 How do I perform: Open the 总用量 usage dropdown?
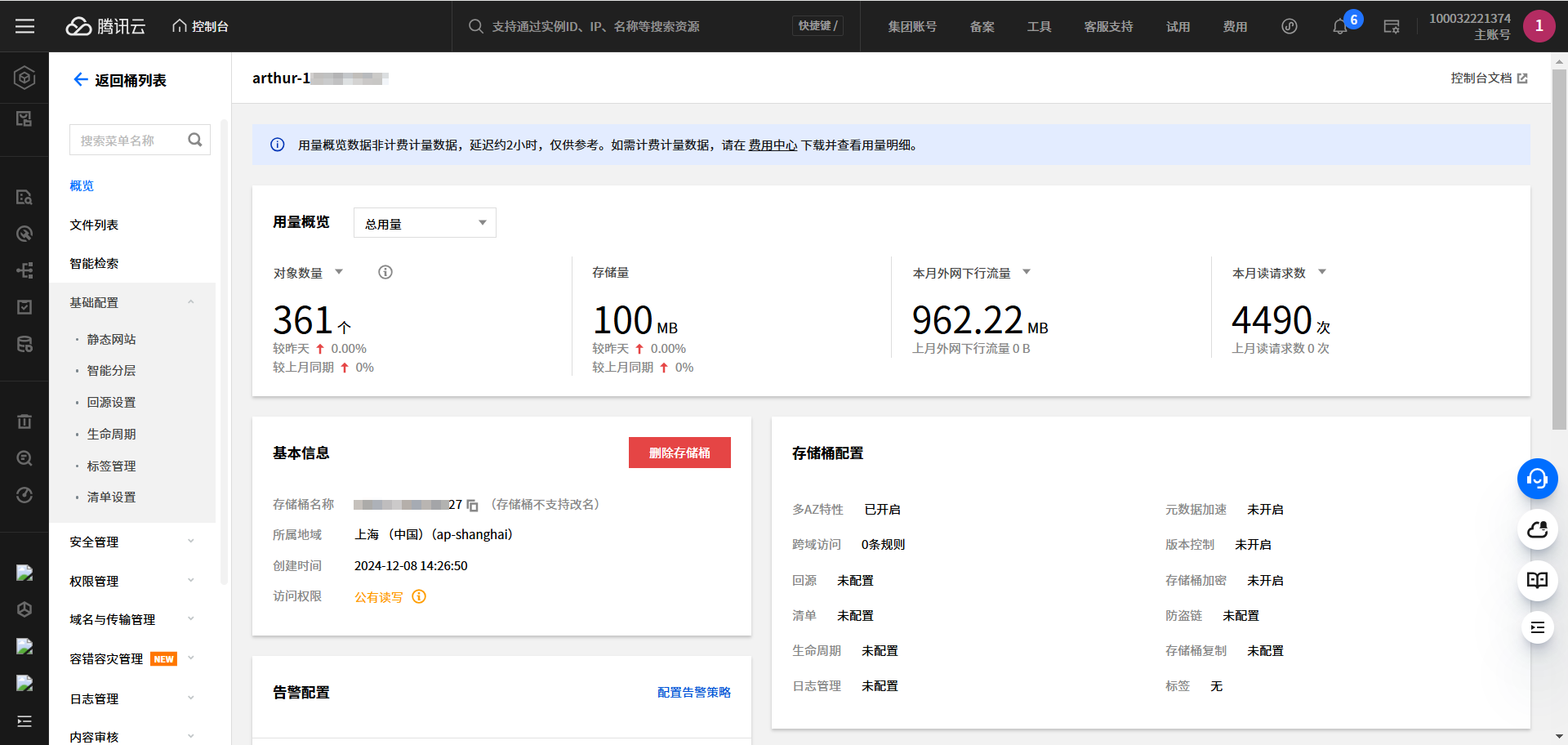425,223
